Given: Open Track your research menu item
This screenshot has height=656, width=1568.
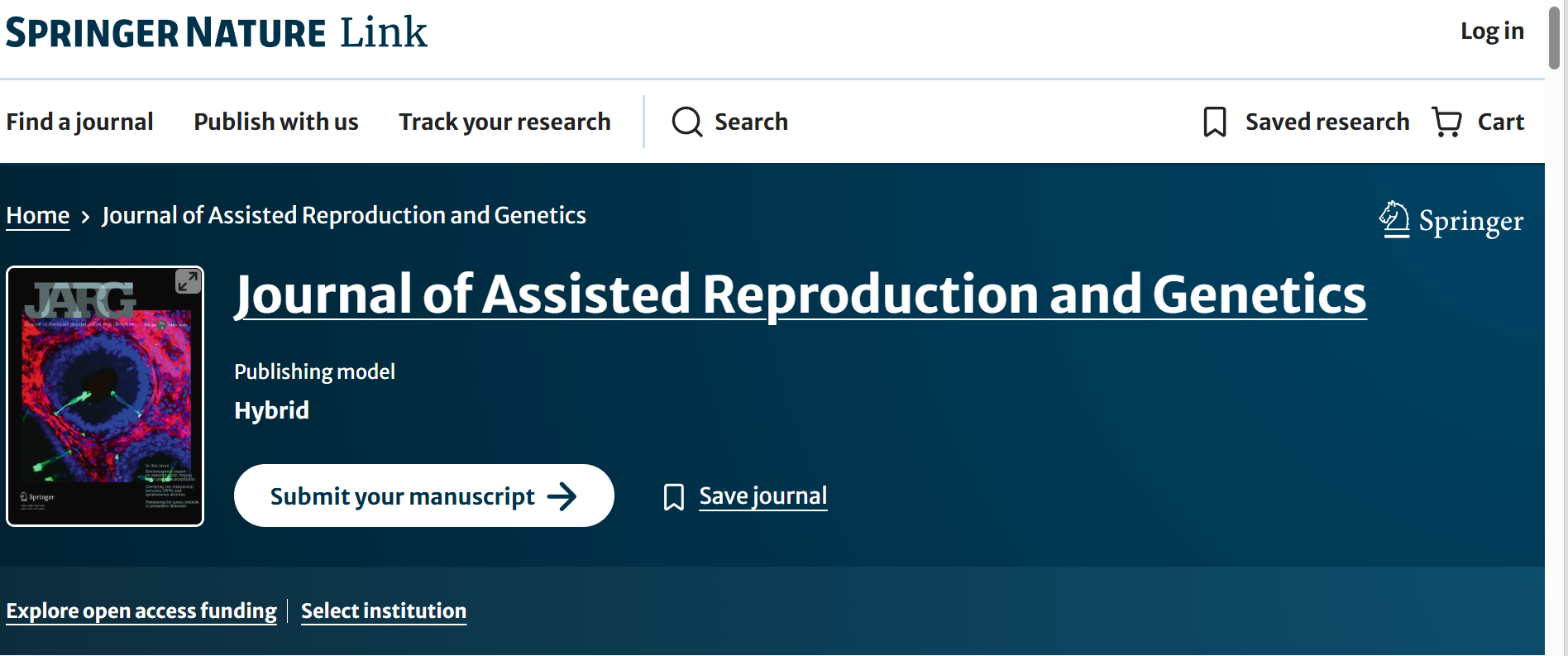Looking at the screenshot, I should pos(504,122).
